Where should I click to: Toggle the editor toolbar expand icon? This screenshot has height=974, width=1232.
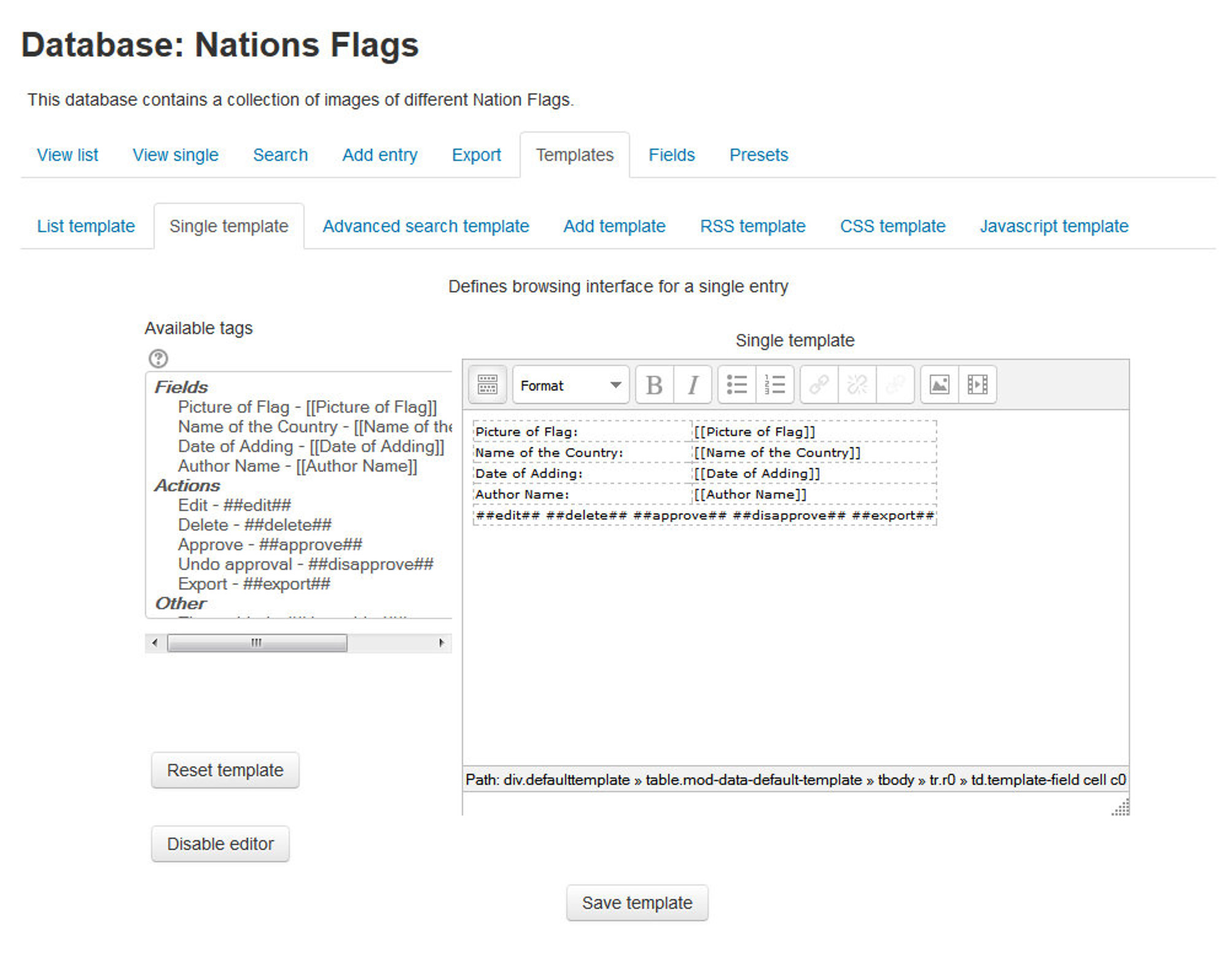pos(487,385)
